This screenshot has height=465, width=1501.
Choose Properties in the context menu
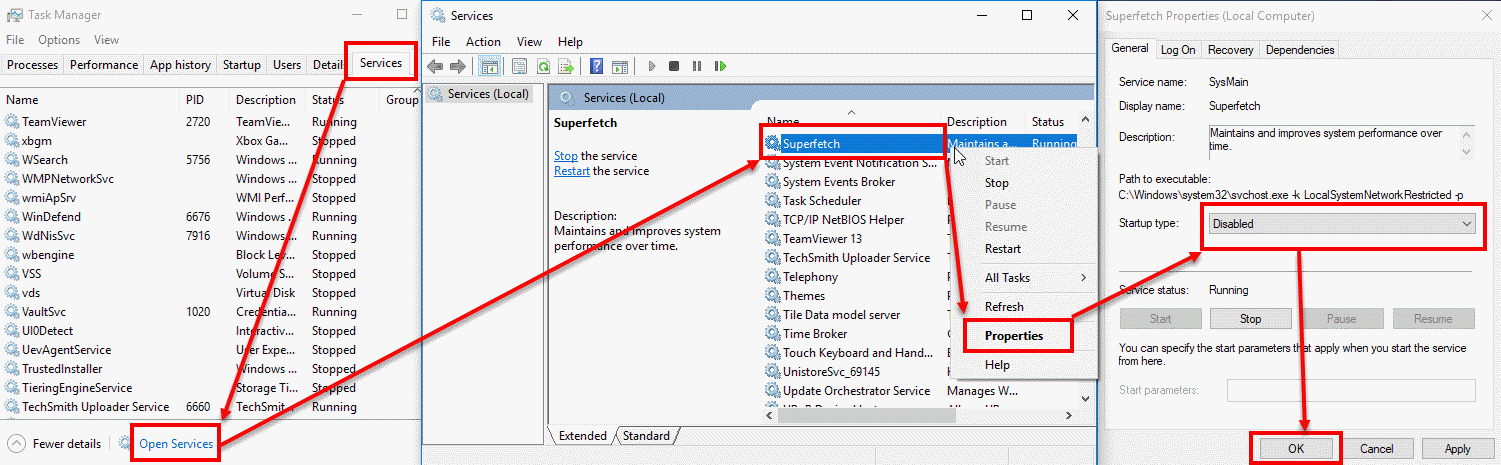point(1014,336)
